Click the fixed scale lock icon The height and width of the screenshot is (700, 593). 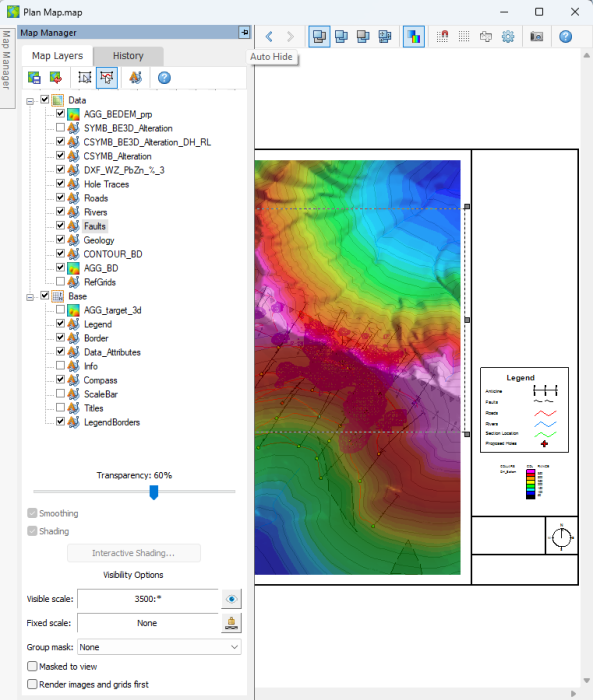click(x=231, y=623)
